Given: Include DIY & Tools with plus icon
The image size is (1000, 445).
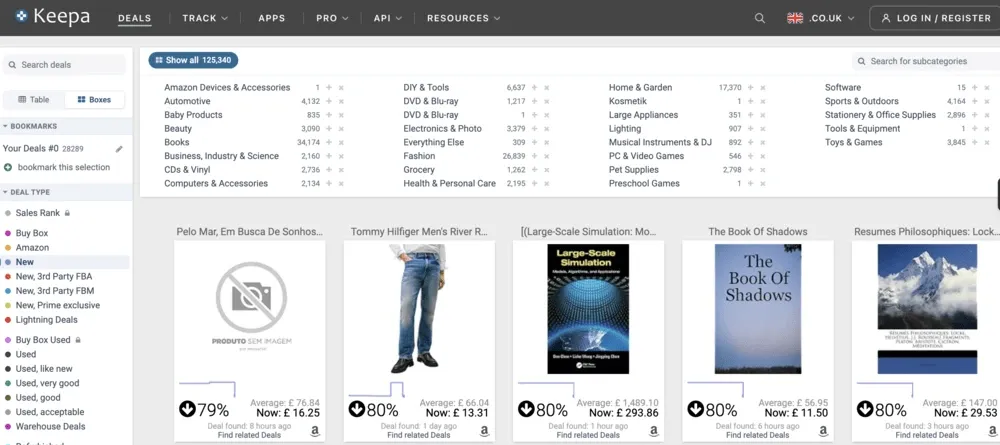Looking at the screenshot, I should 534,87.
